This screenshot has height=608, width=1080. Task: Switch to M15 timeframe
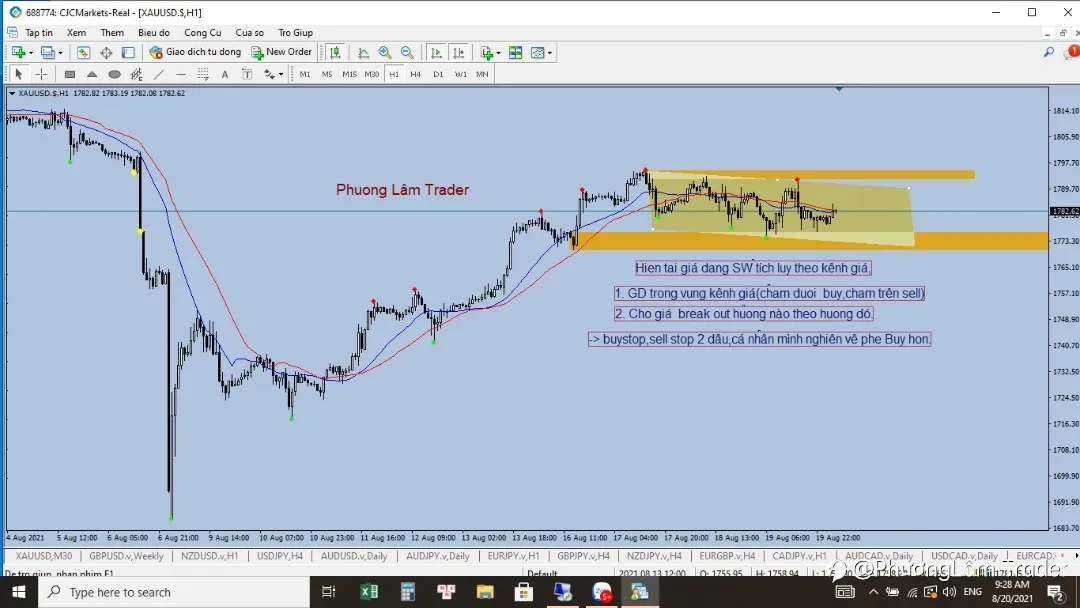point(349,74)
